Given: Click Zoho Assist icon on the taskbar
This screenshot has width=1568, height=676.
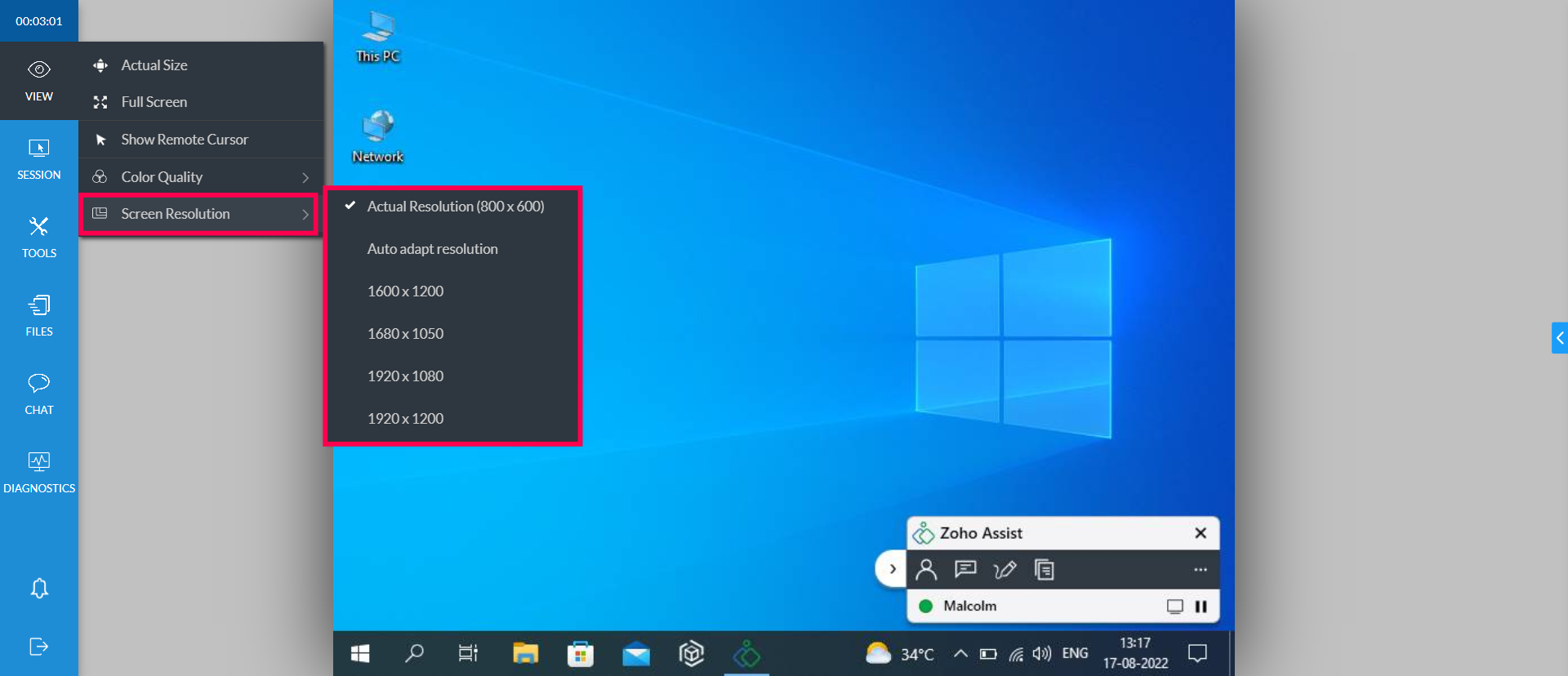Looking at the screenshot, I should coord(746,653).
